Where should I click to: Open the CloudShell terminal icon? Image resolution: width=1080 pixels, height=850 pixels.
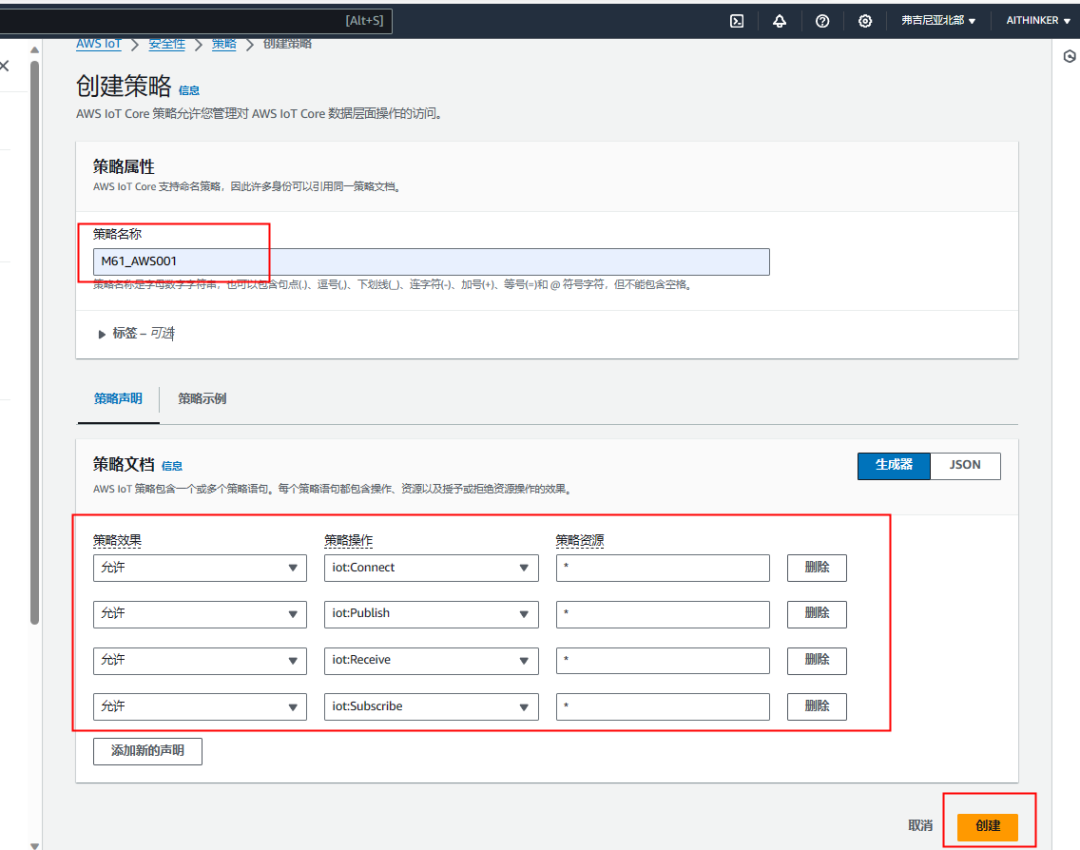736,21
